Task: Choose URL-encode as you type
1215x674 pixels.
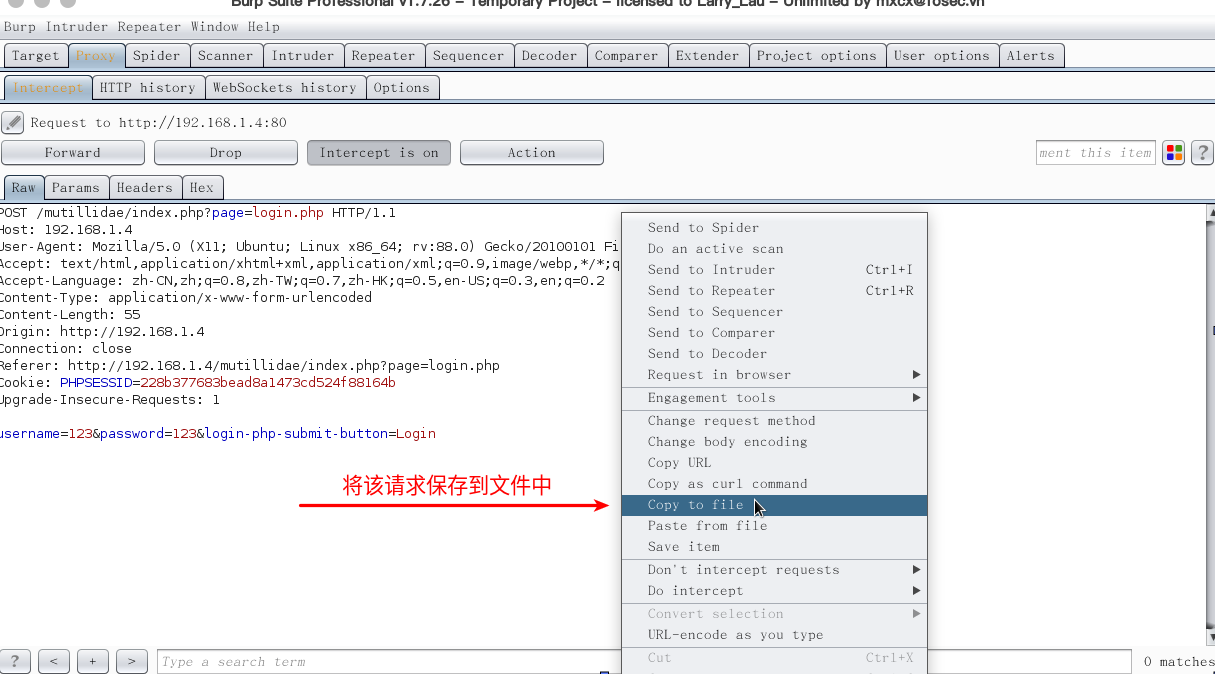Action: [774, 635]
